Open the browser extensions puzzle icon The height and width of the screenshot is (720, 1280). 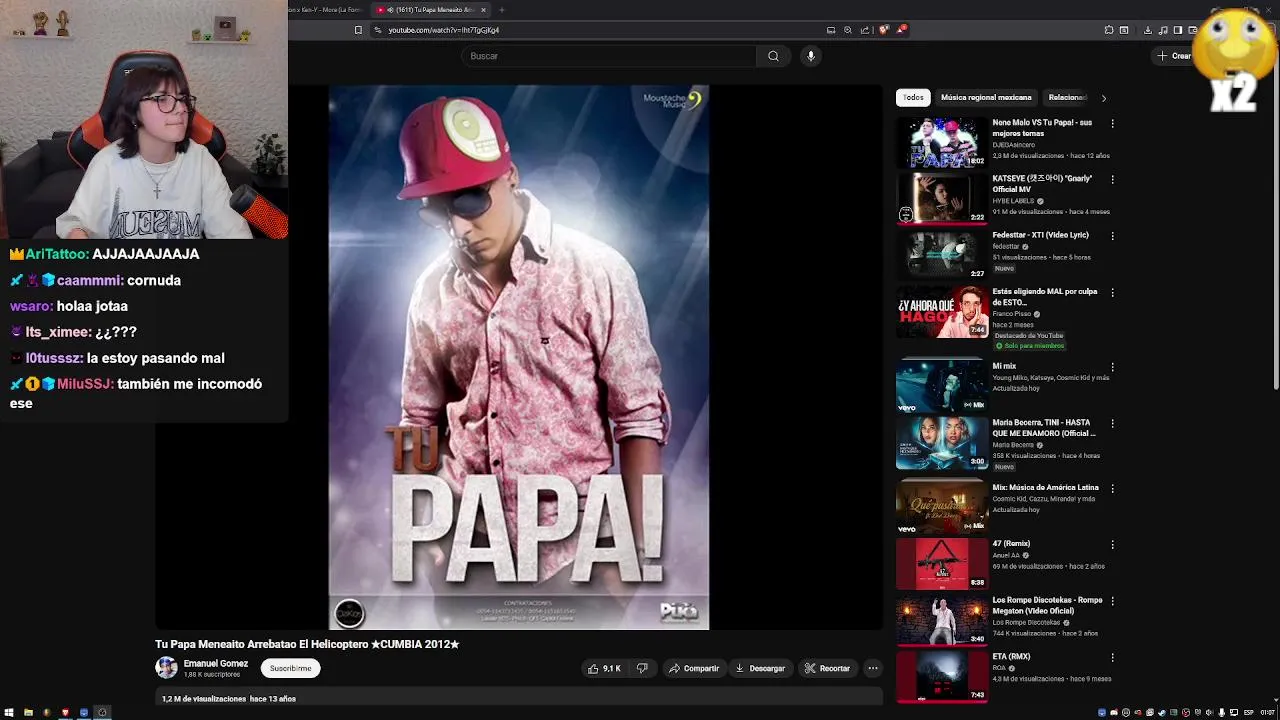point(1109,30)
